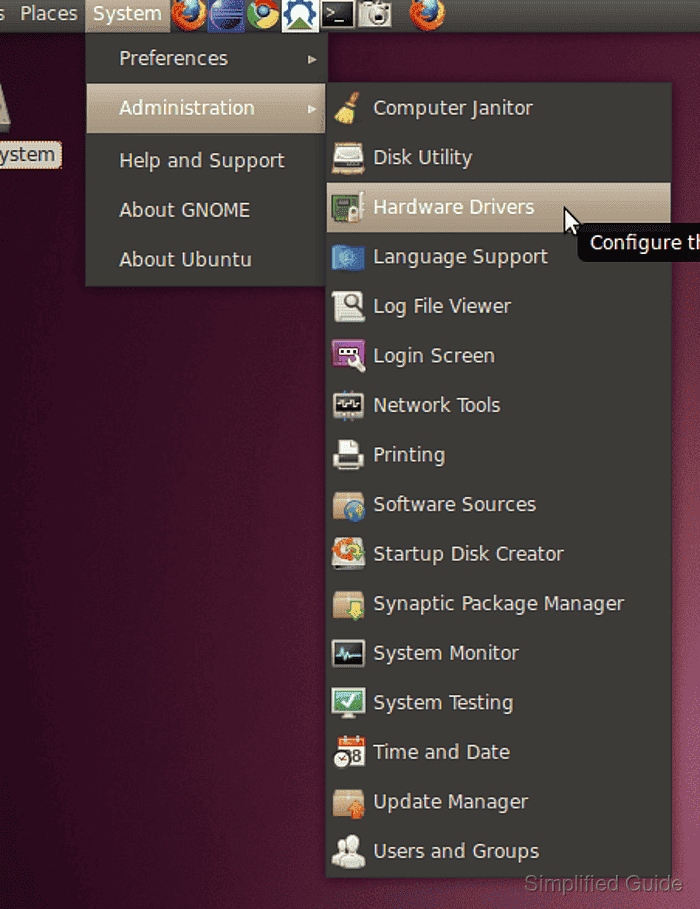Click the Startup Disk Creator icon
The width and height of the screenshot is (700, 909).
tap(347, 554)
